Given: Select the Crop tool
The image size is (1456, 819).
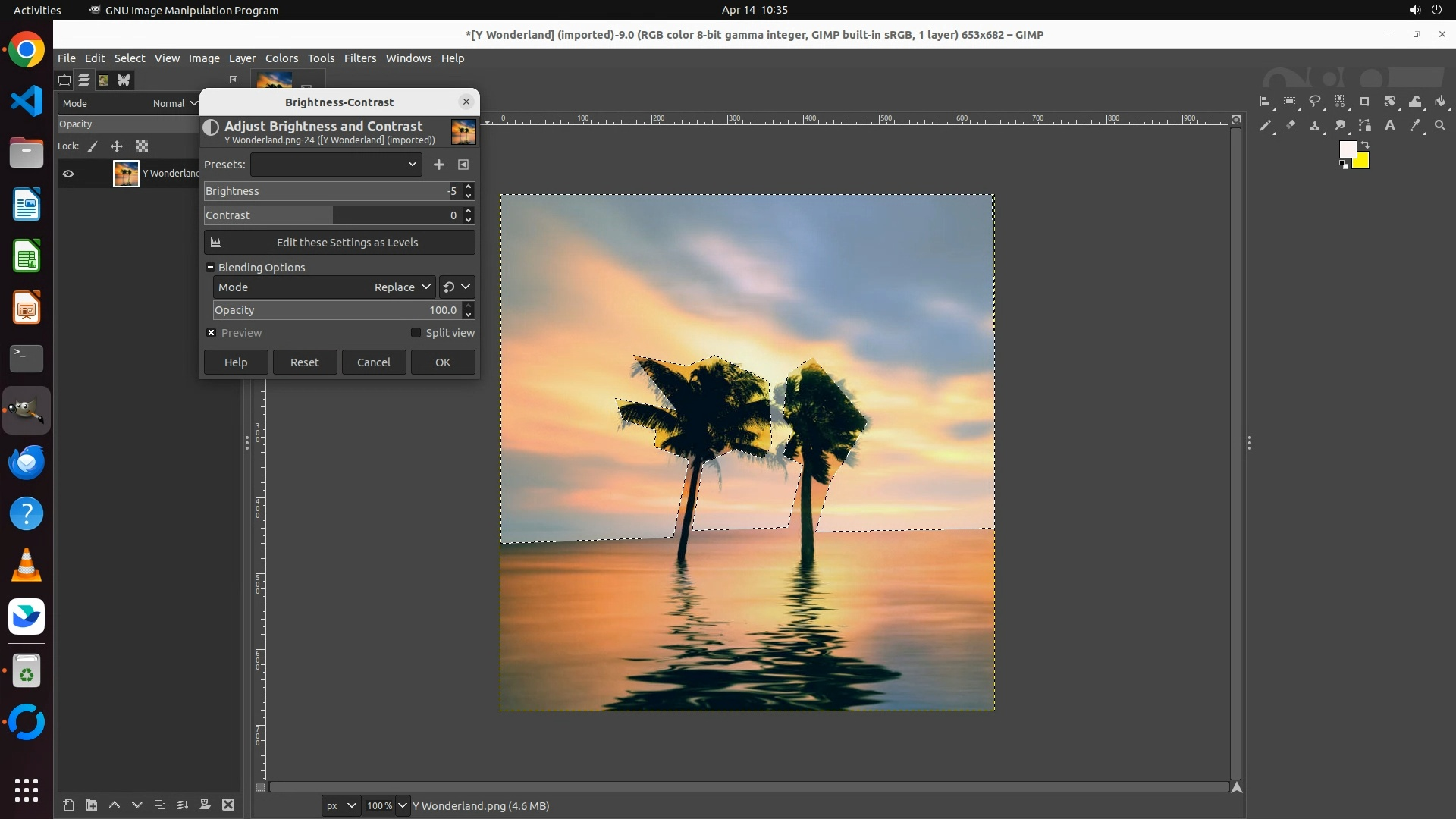Looking at the screenshot, I should click(x=1365, y=102).
